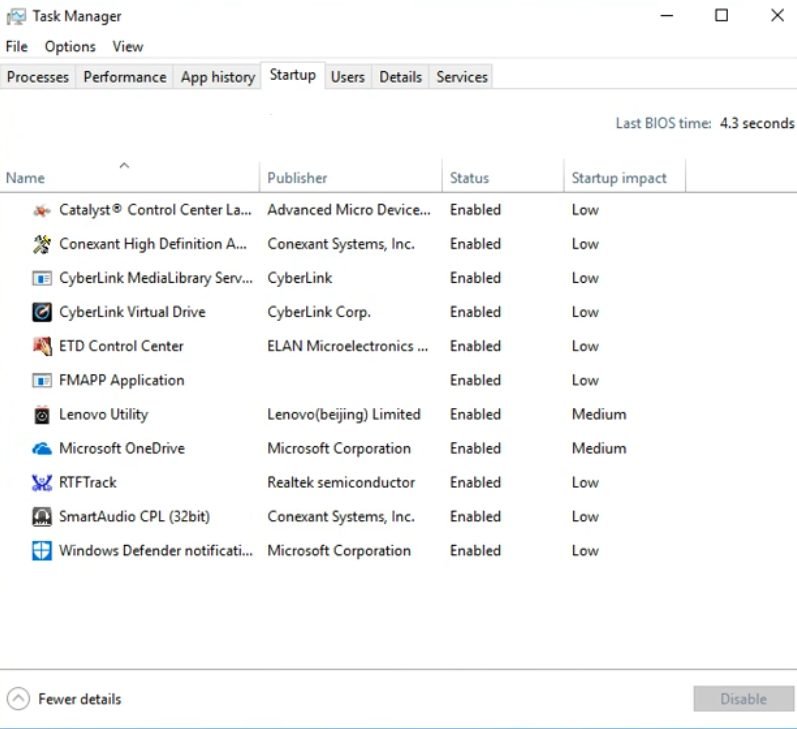Select the Lenovo Utility entry
The height and width of the screenshot is (729, 797).
pyautogui.click(x=104, y=414)
